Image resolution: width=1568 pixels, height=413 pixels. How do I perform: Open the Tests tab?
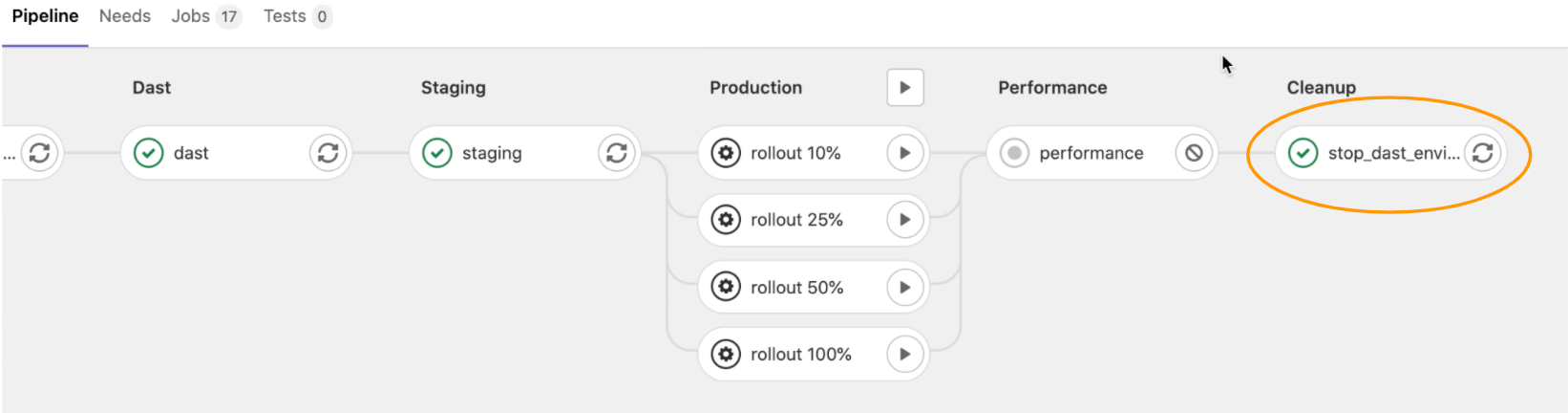[297, 16]
